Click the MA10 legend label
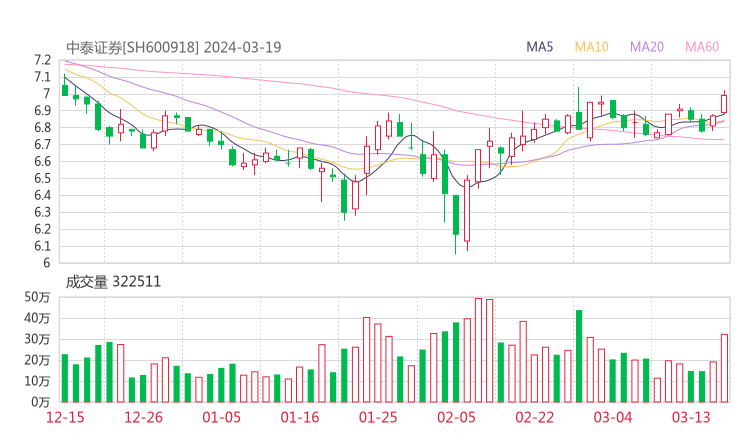740x440 pixels. (x=591, y=47)
